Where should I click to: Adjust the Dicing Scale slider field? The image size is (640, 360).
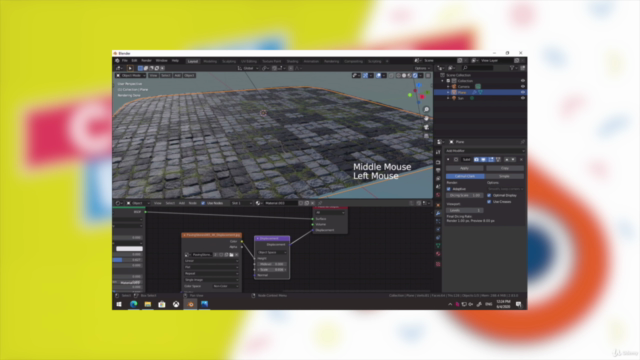[x=464, y=196]
